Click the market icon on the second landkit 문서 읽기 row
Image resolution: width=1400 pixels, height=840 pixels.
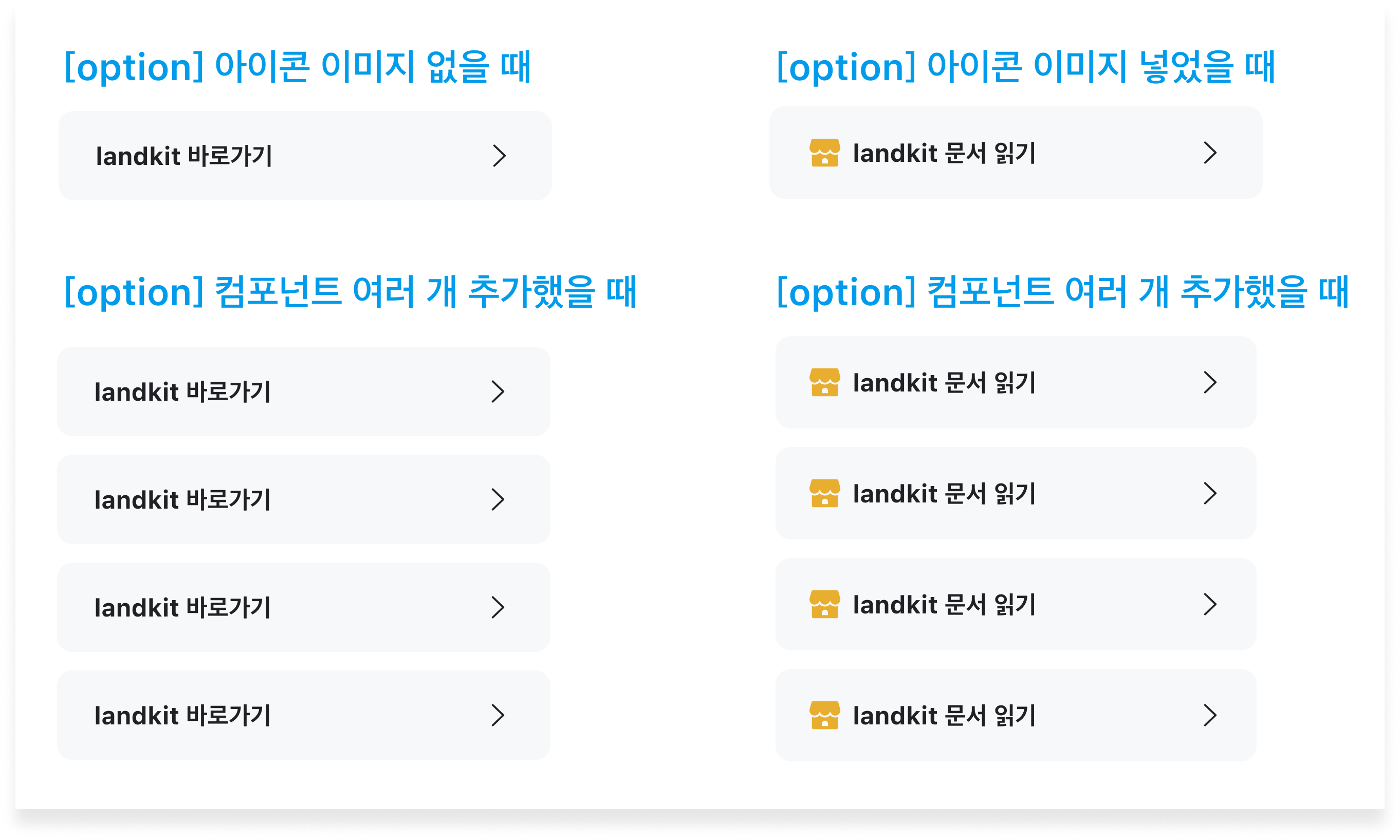click(x=825, y=494)
